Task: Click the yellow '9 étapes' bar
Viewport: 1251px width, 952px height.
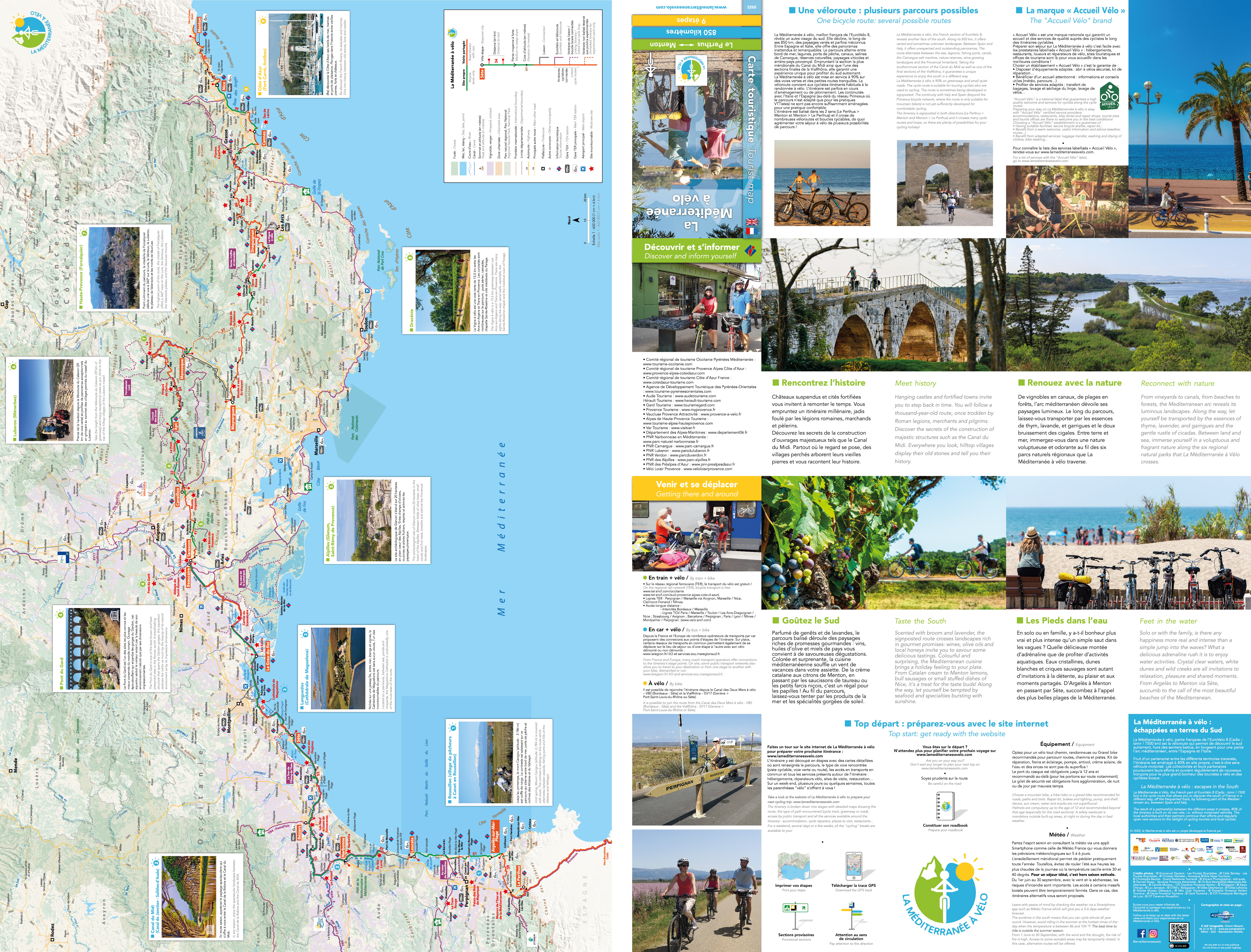Action: tap(696, 20)
